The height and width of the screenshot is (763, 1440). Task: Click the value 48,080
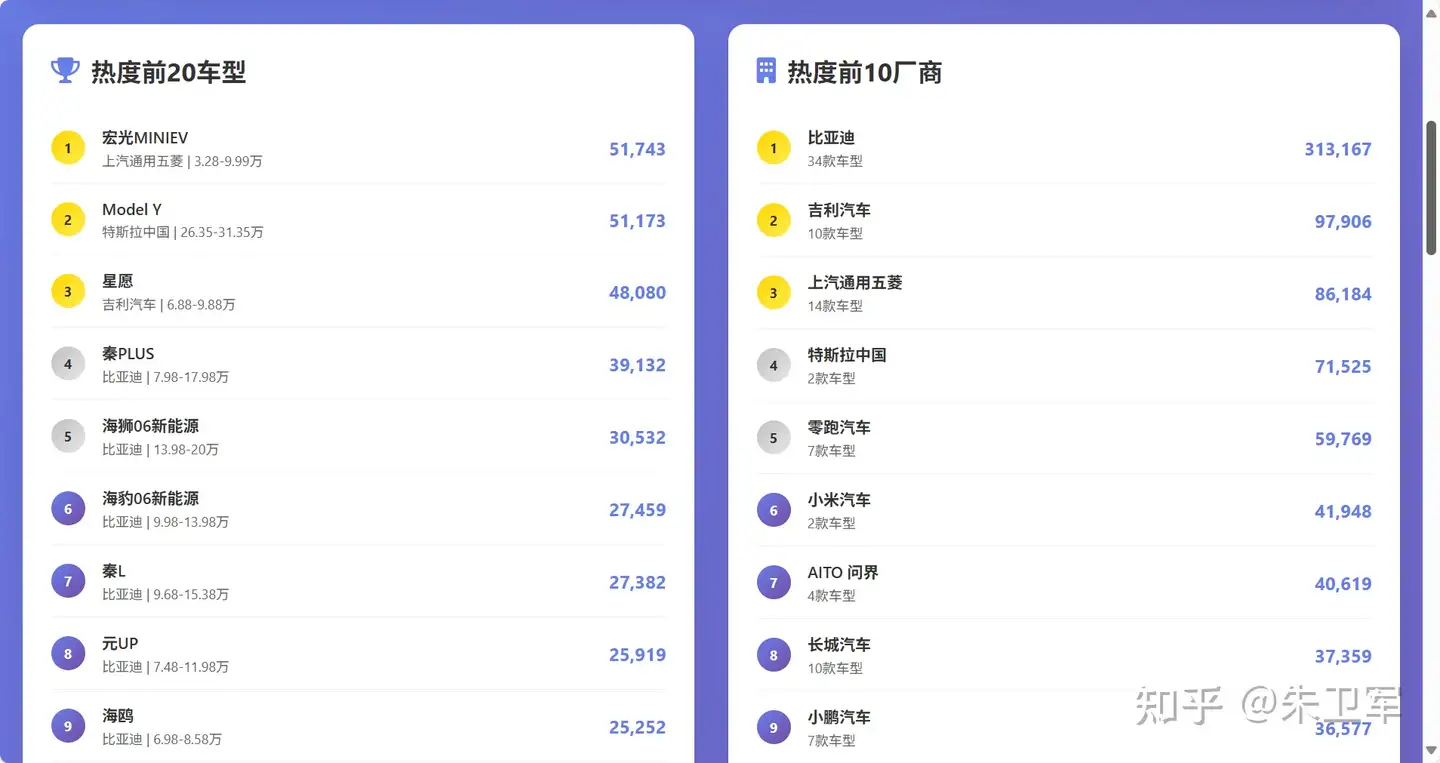(637, 293)
